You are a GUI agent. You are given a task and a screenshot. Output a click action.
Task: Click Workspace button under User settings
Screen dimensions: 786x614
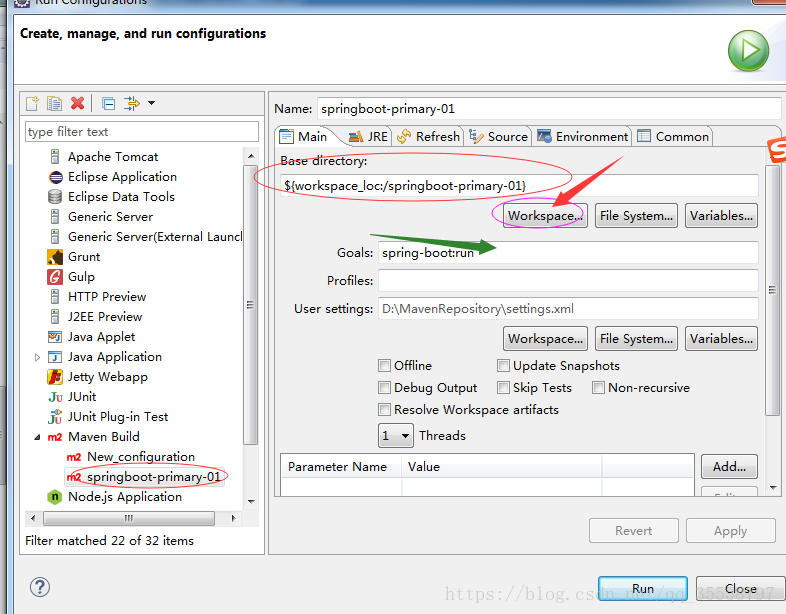pos(545,339)
